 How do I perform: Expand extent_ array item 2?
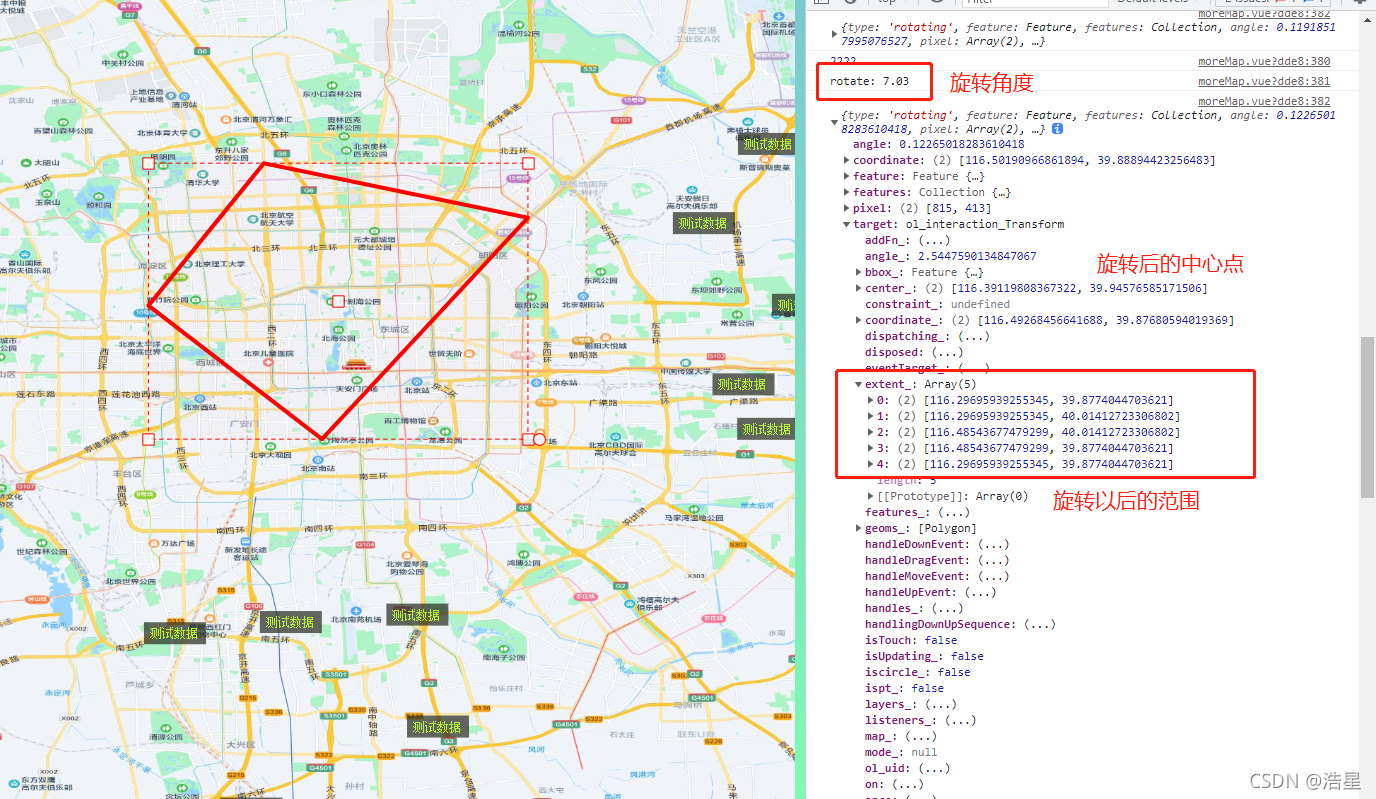(871, 432)
